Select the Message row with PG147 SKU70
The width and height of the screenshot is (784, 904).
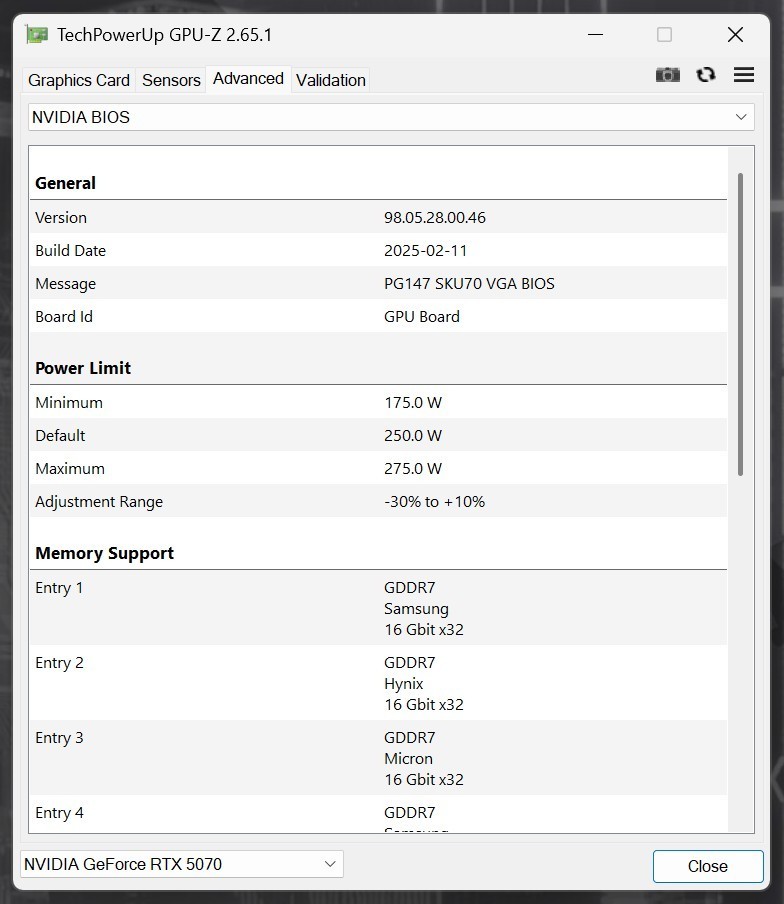click(x=390, y=283)
